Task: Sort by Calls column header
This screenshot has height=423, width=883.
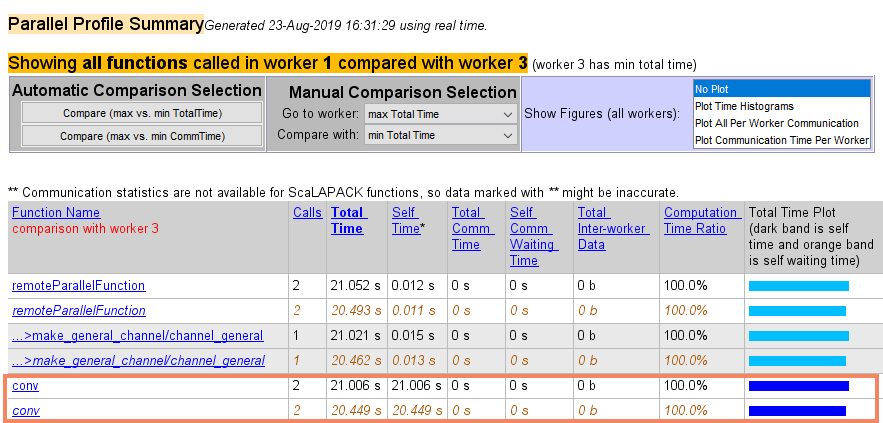Action: [x=307, y=212]
